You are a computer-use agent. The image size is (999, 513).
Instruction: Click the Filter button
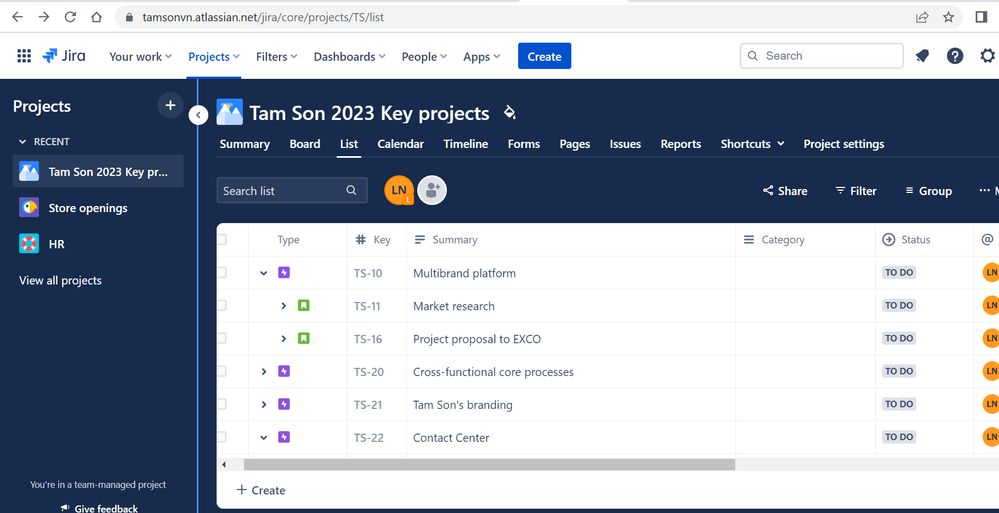pos(856,191)
